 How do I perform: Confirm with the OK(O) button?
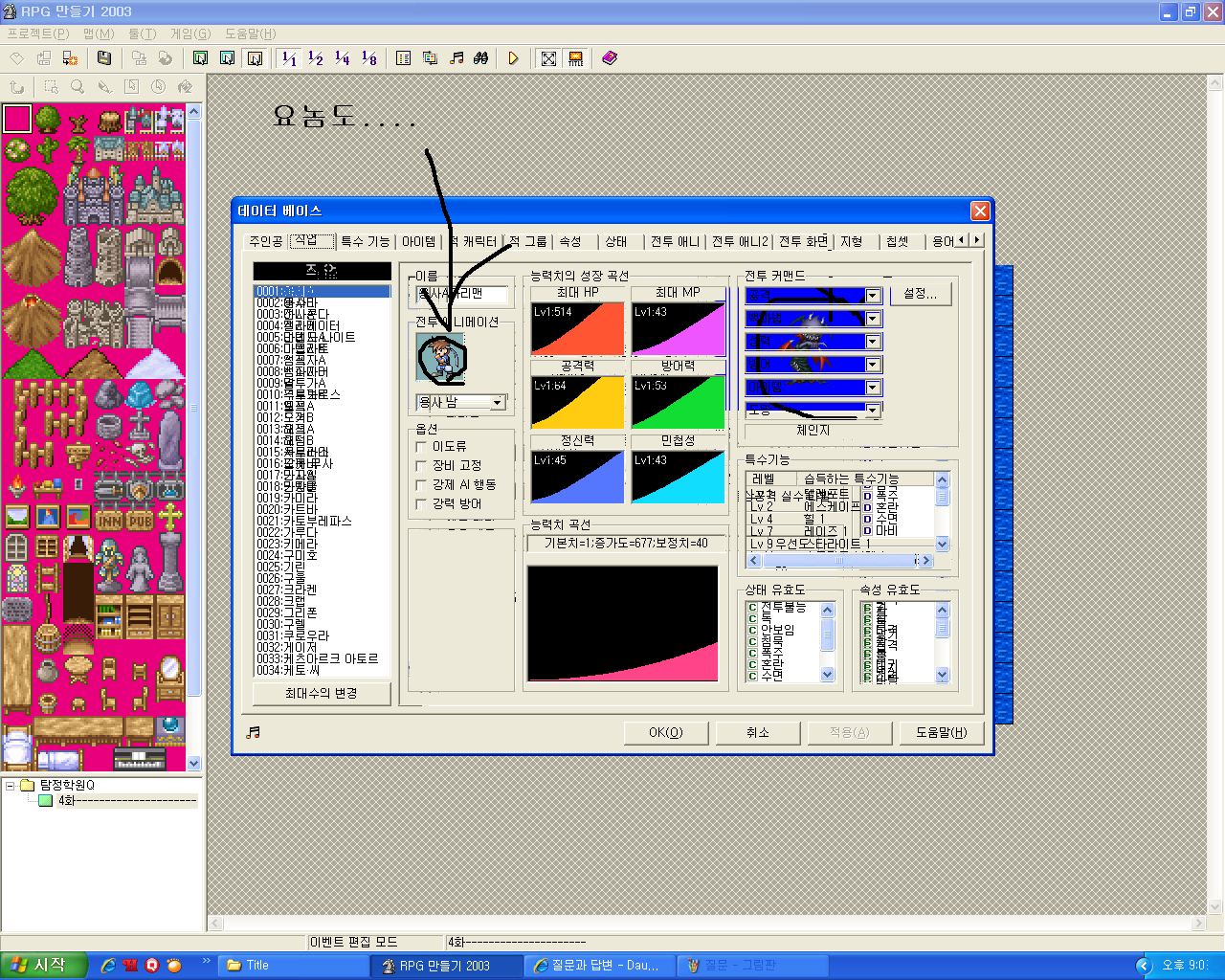[x=666, y=732]
